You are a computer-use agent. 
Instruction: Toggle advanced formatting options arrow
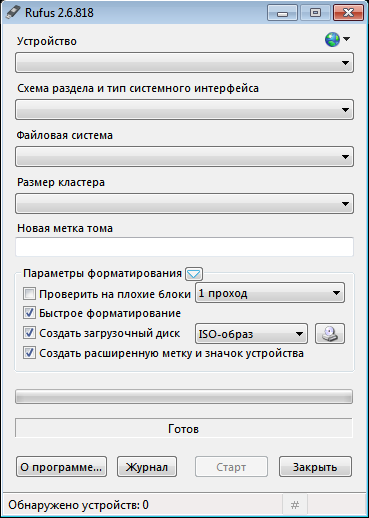[x=194, y=274]
